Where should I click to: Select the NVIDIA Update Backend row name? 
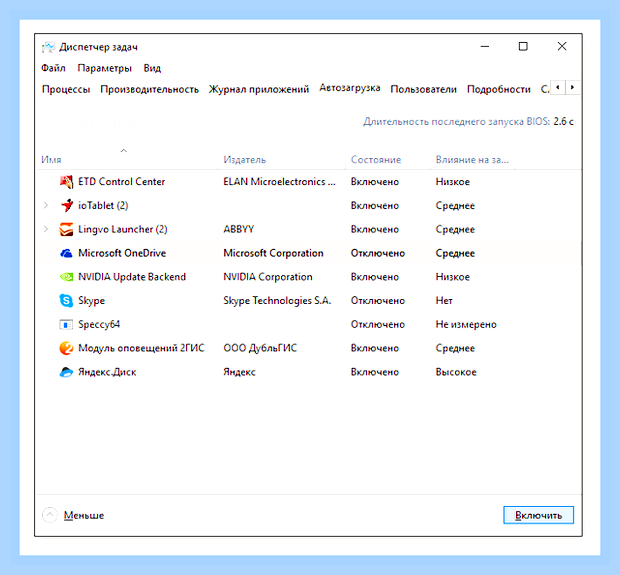click(132, 277)
